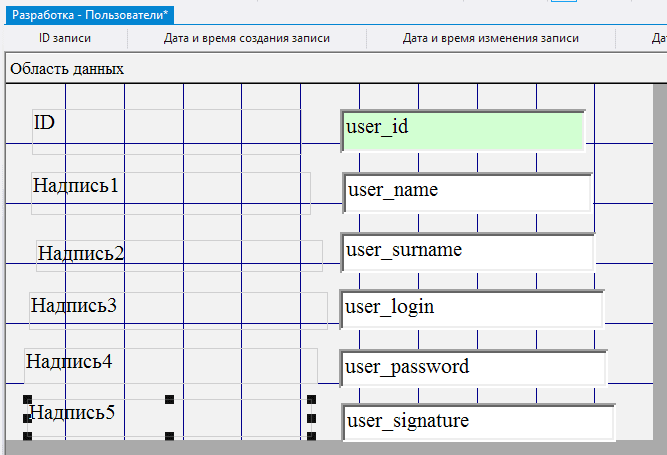Click "Дата и время изменения записи" header
This screenshot has height=455, width=667.
[x=490, y=39]
